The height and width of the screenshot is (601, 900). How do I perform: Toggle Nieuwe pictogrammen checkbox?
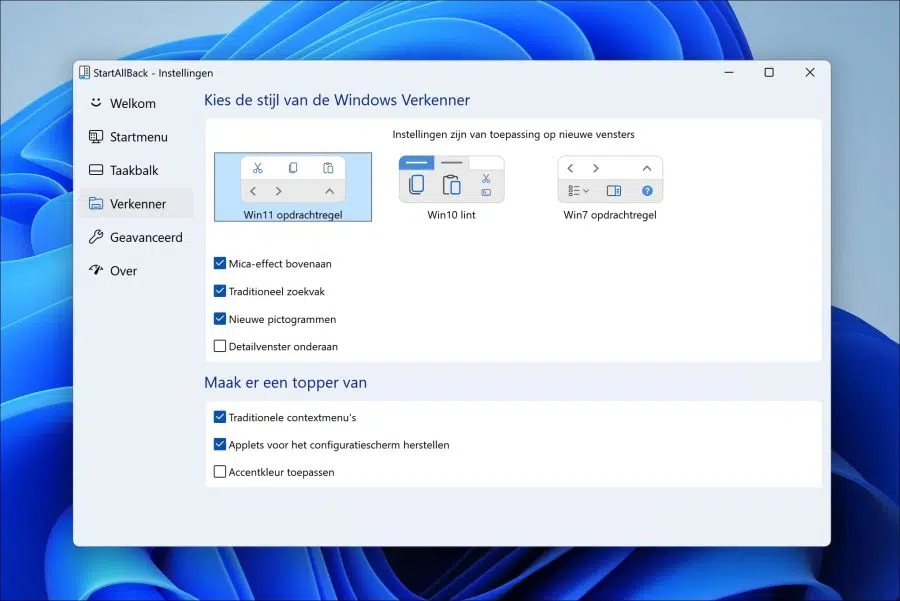pos(220,319)
